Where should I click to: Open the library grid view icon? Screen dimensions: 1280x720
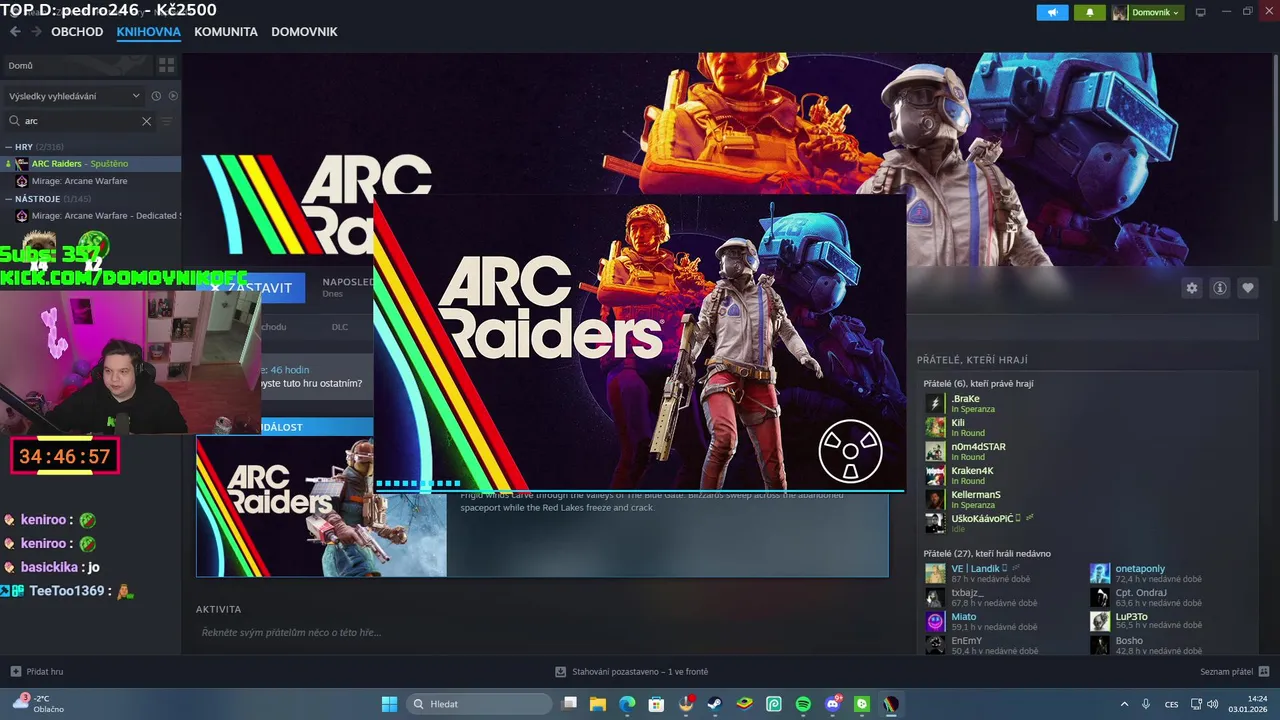coord(167,65)
